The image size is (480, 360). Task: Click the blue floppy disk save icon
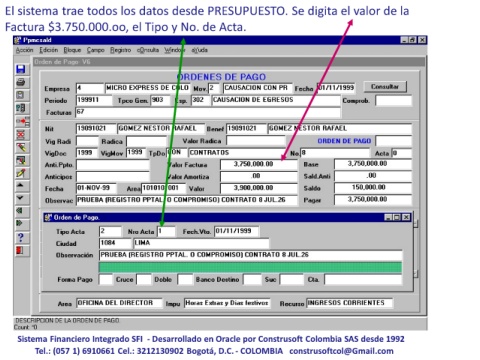pos(21,69)
